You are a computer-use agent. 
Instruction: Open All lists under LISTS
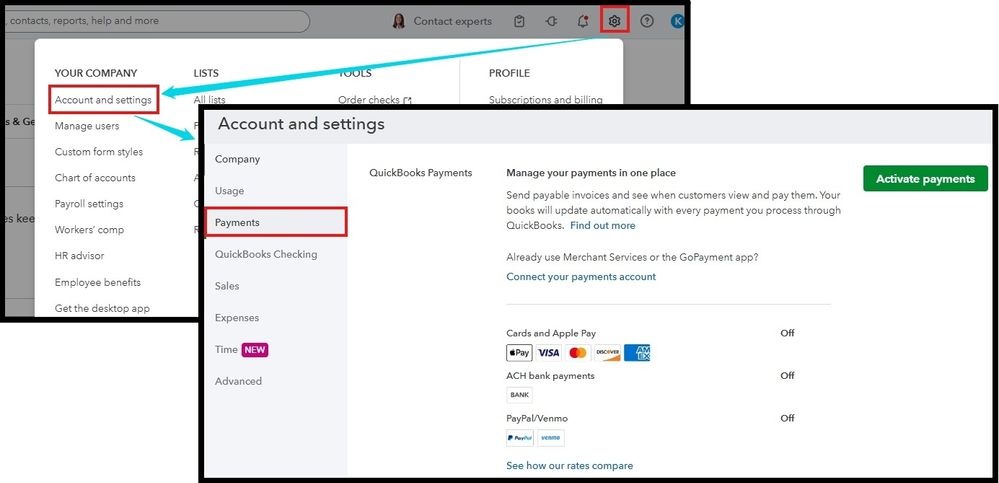[209, 100]
